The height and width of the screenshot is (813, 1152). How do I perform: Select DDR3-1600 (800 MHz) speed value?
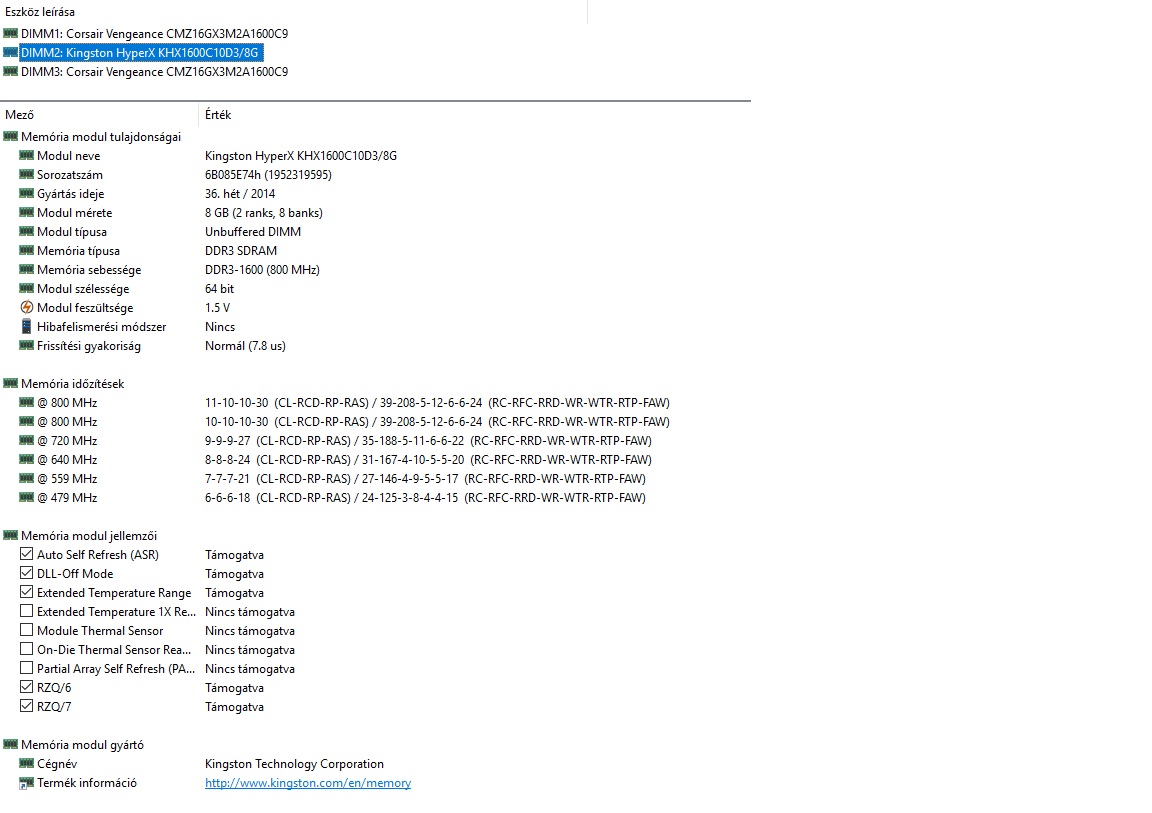(x=262, y=270)
